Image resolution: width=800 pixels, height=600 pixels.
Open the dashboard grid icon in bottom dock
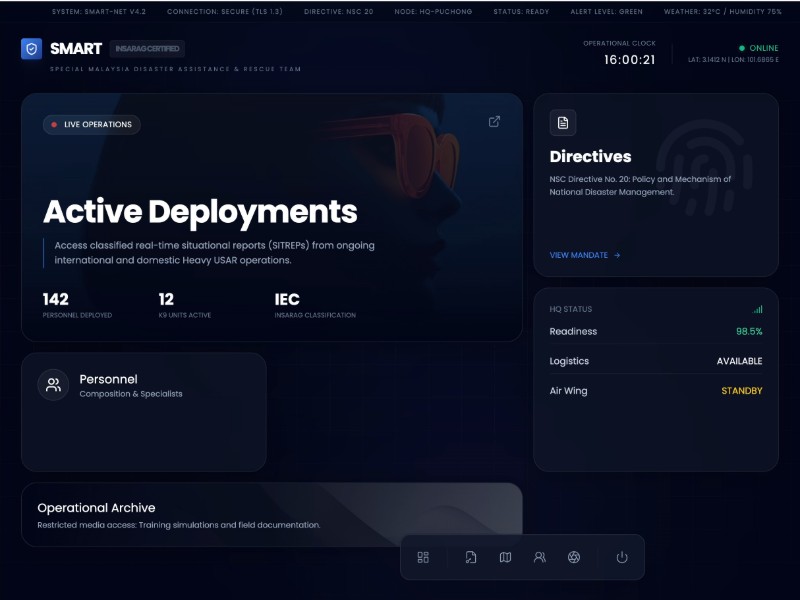click(423, 558)
